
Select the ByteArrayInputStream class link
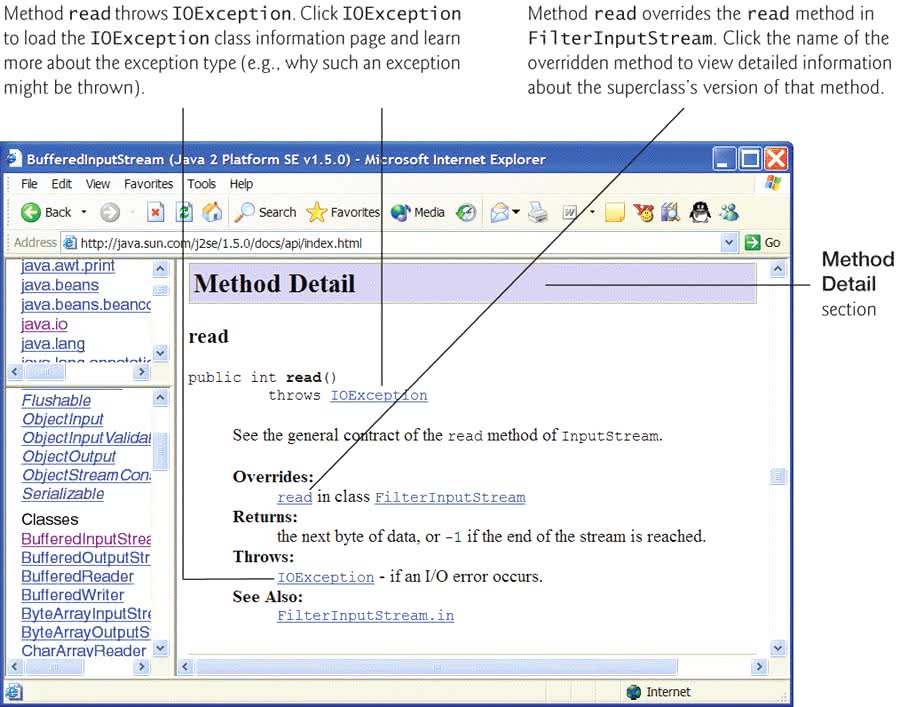point(86,614)
